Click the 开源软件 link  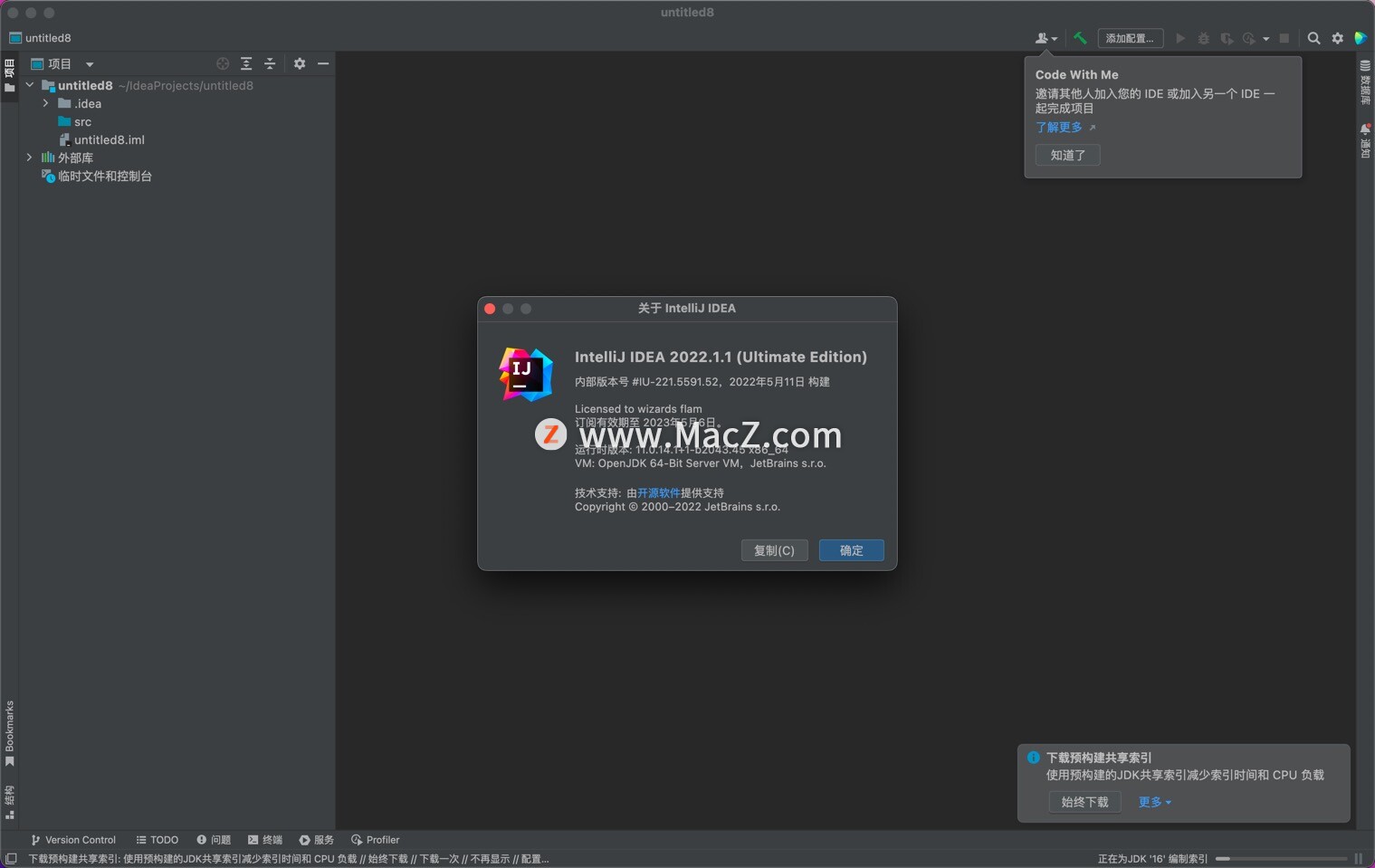click(659, 493)
